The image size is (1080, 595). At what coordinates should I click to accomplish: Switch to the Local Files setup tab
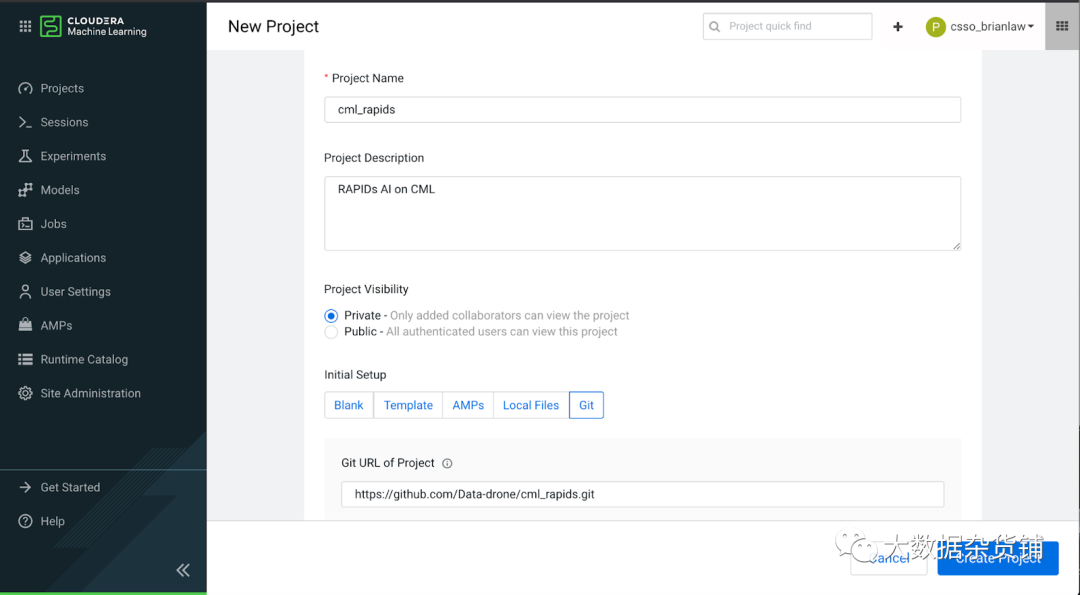[531, 405]
